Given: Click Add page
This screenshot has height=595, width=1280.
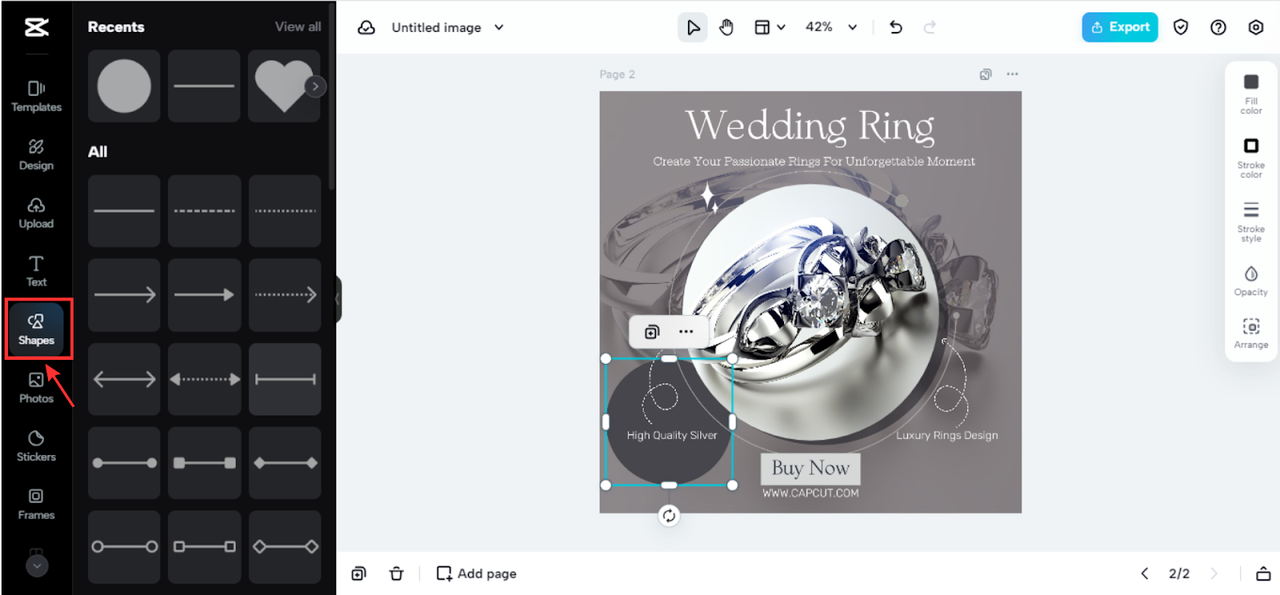Looking at the screenshot, I should coord(477,574).
